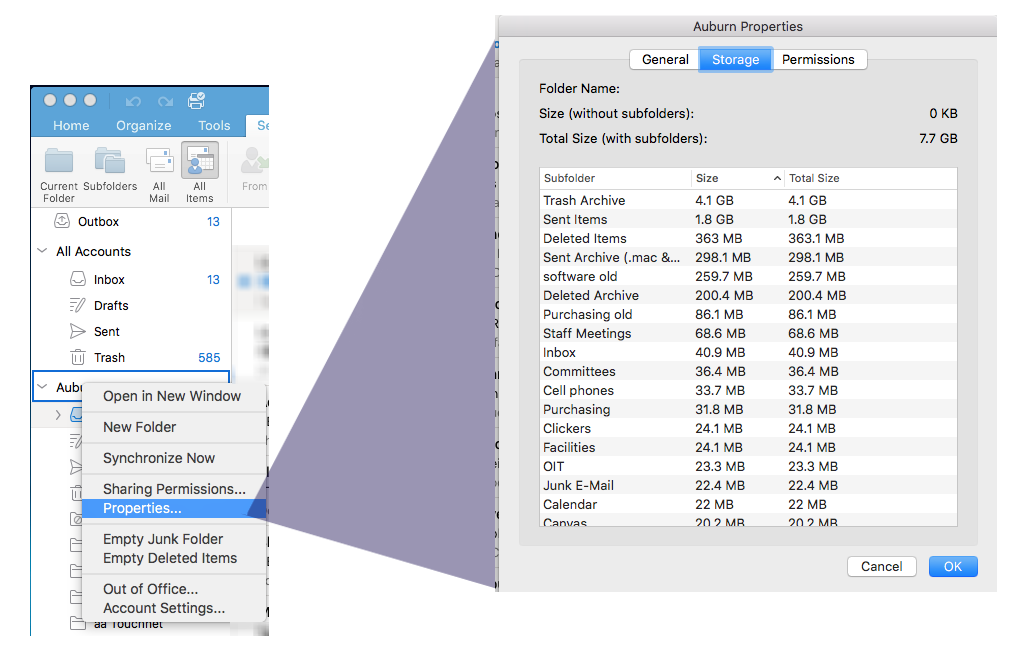This screenshot has width=1025, height=662.
Task: Open the Organize ribbon tab
Action: point(143,125)
